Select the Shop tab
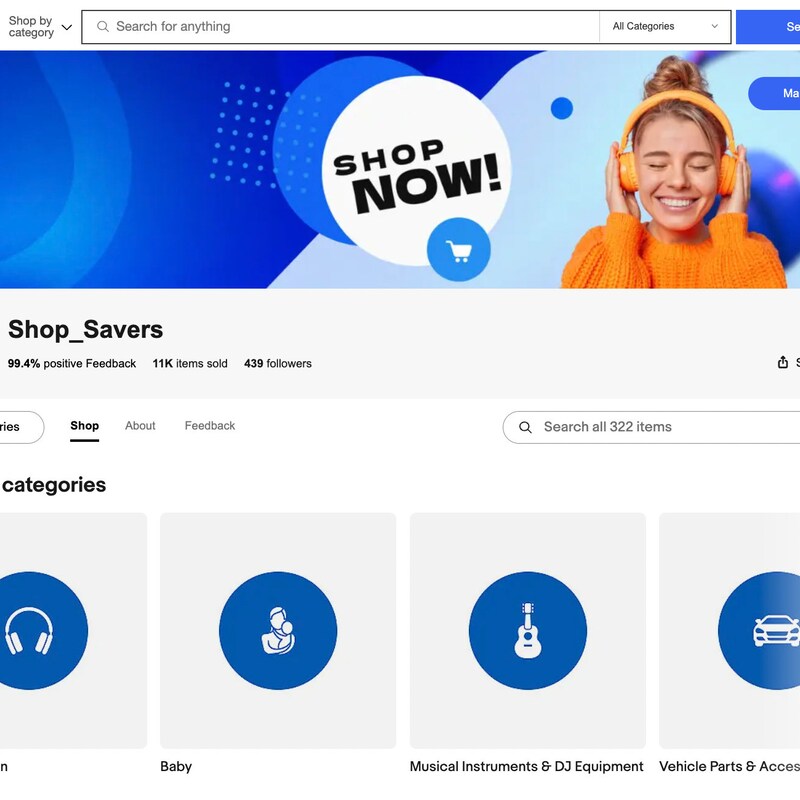This screenshot has height=800, width=800. click(x=84, y=425)
